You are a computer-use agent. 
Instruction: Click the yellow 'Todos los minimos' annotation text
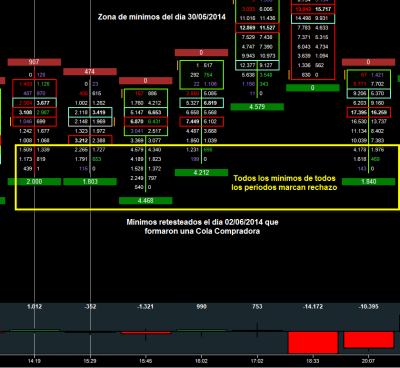point(284,183)
